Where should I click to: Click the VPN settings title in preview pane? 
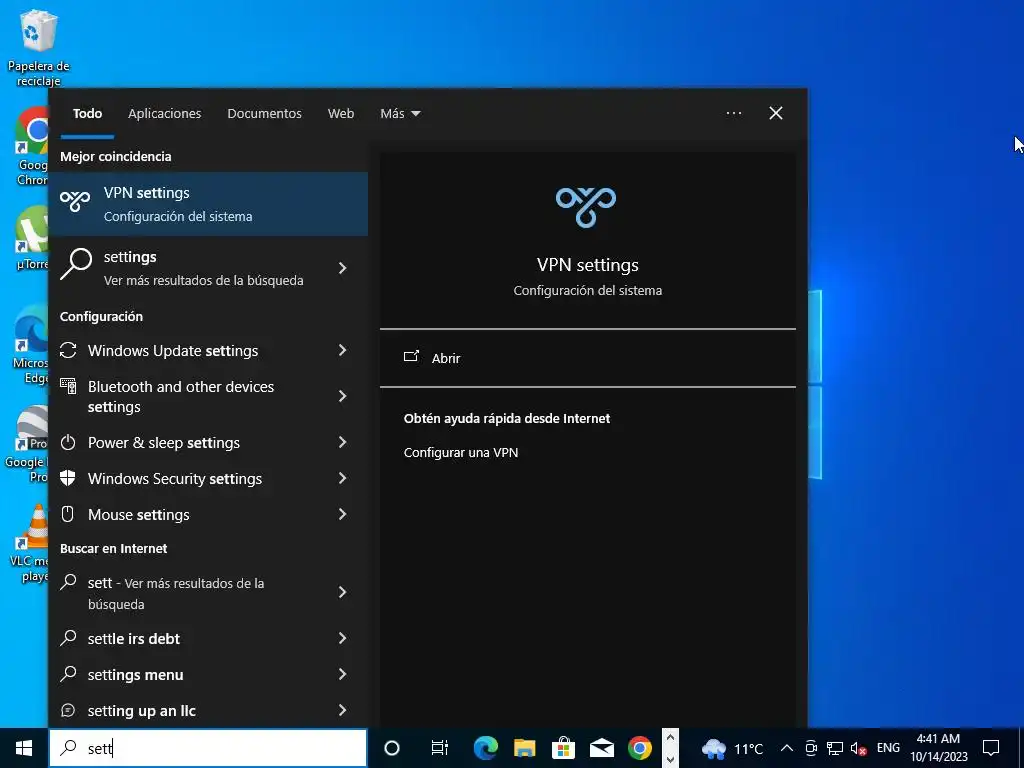588,265
